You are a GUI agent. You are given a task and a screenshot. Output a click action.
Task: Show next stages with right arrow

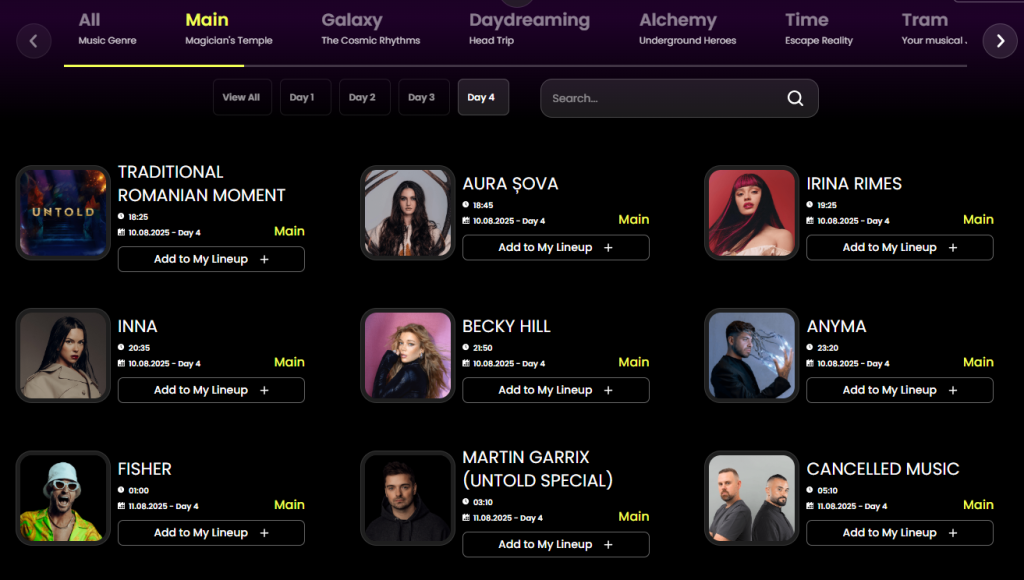(1000, 40)
